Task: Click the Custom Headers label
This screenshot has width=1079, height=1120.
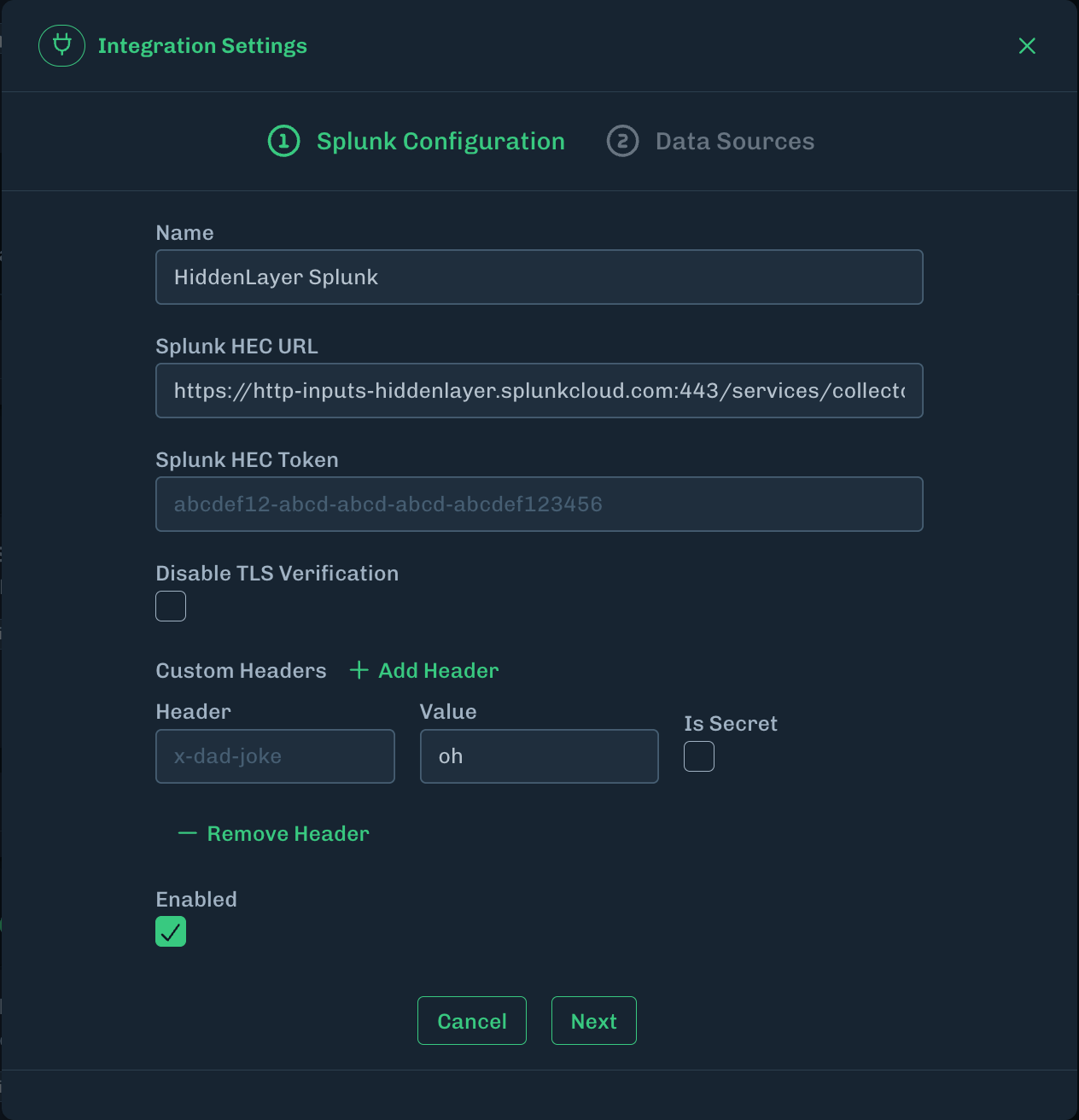Action: tap(241, 670)
